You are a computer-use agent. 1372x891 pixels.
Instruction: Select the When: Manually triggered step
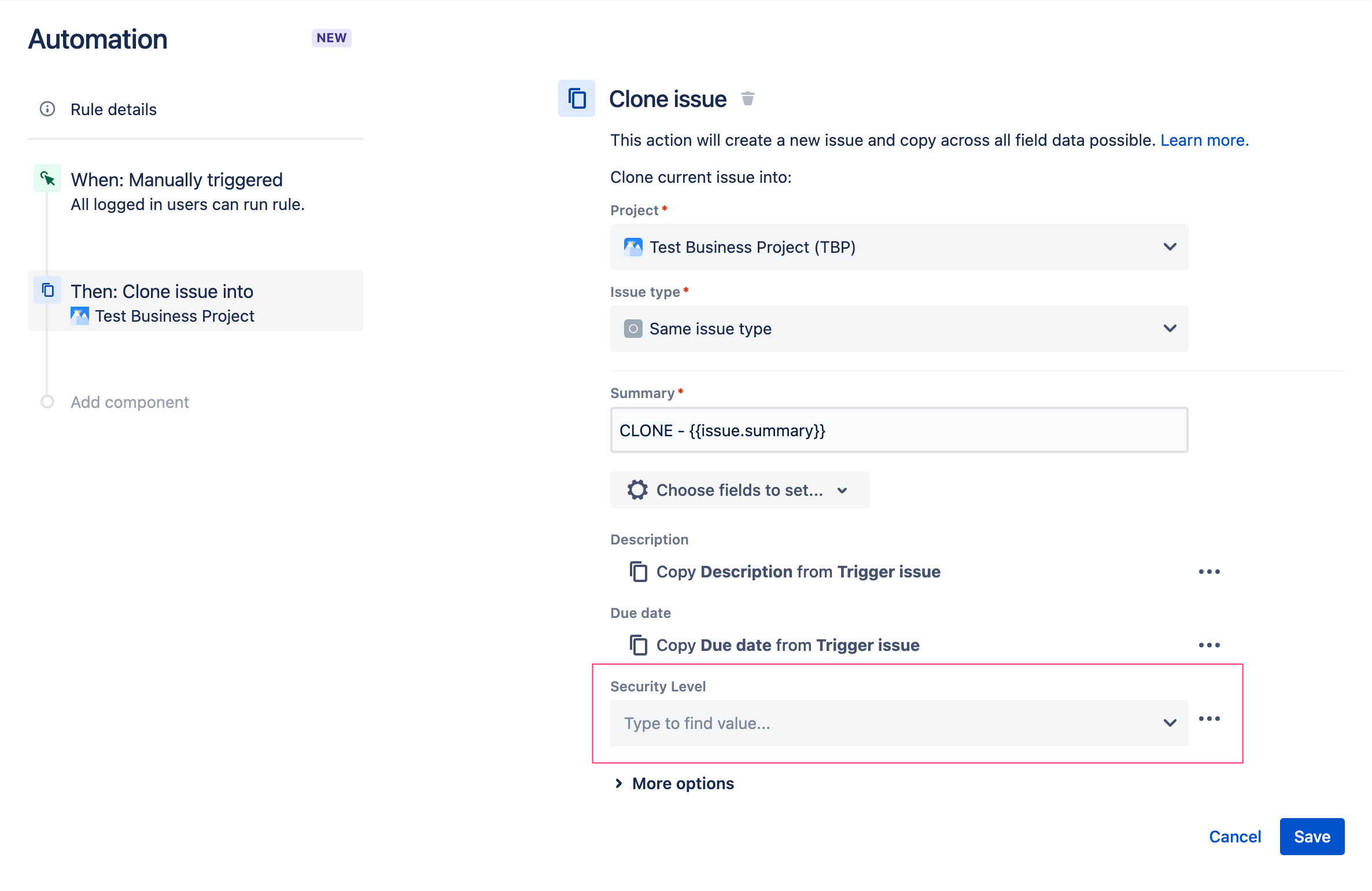176,180
